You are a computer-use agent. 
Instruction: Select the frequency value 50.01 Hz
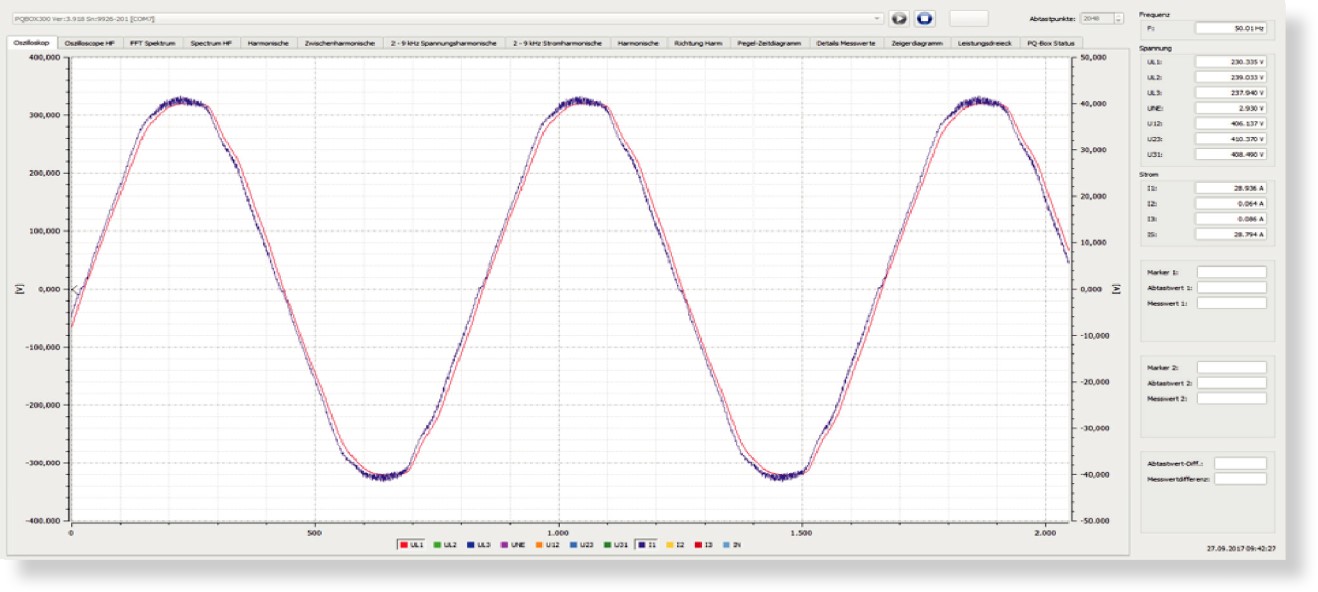[1231, 29]
